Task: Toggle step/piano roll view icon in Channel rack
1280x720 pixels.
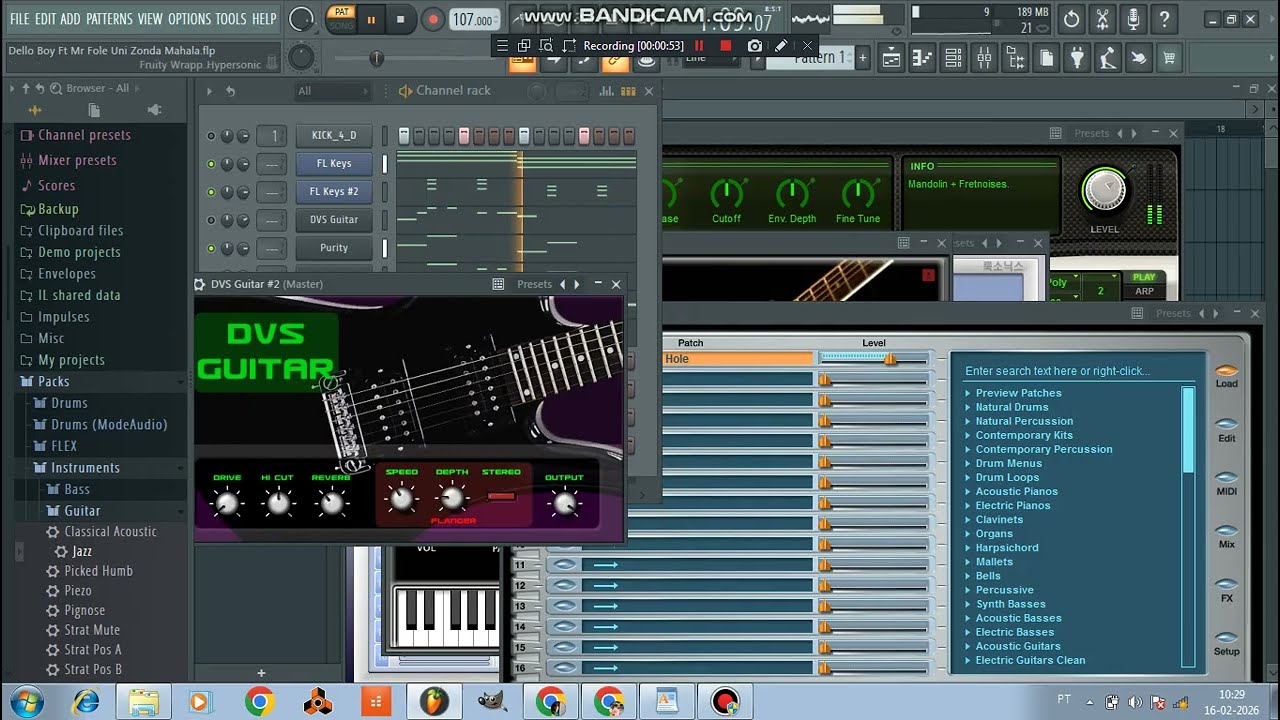Action: click(628, 91)
